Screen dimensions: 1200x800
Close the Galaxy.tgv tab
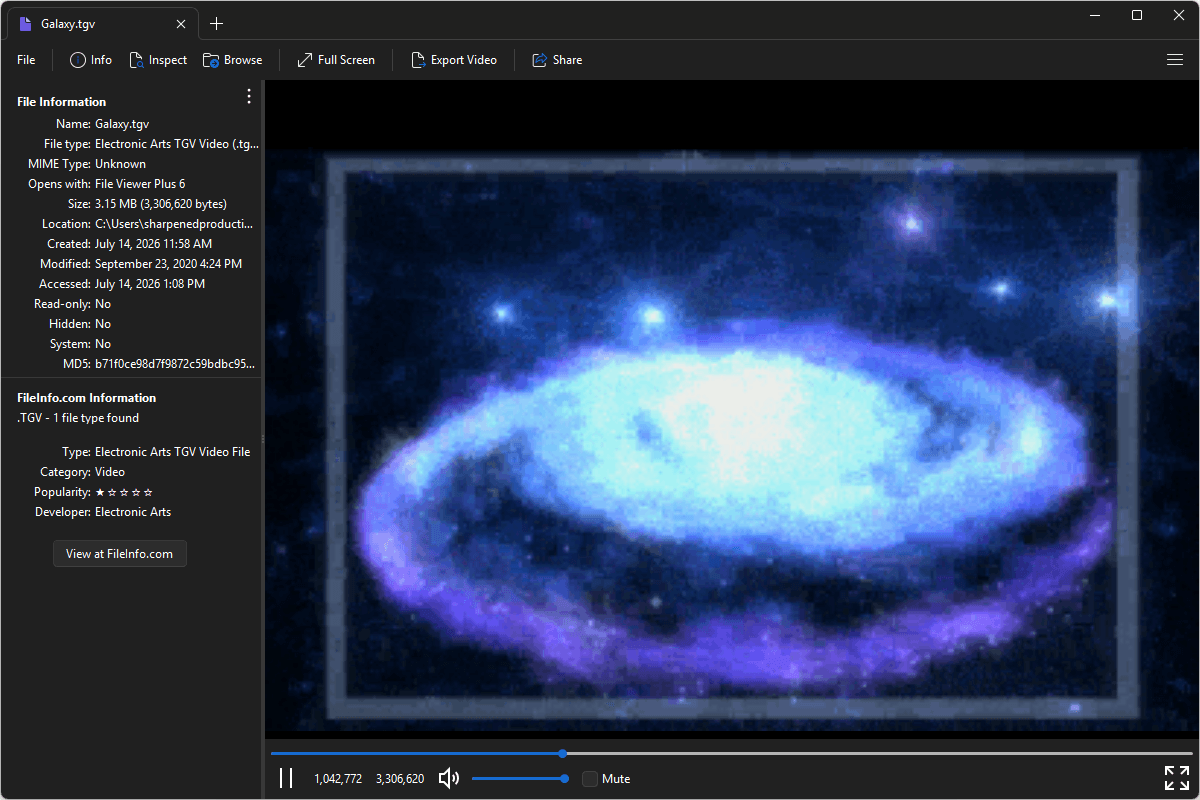click(x=181, y=24)
